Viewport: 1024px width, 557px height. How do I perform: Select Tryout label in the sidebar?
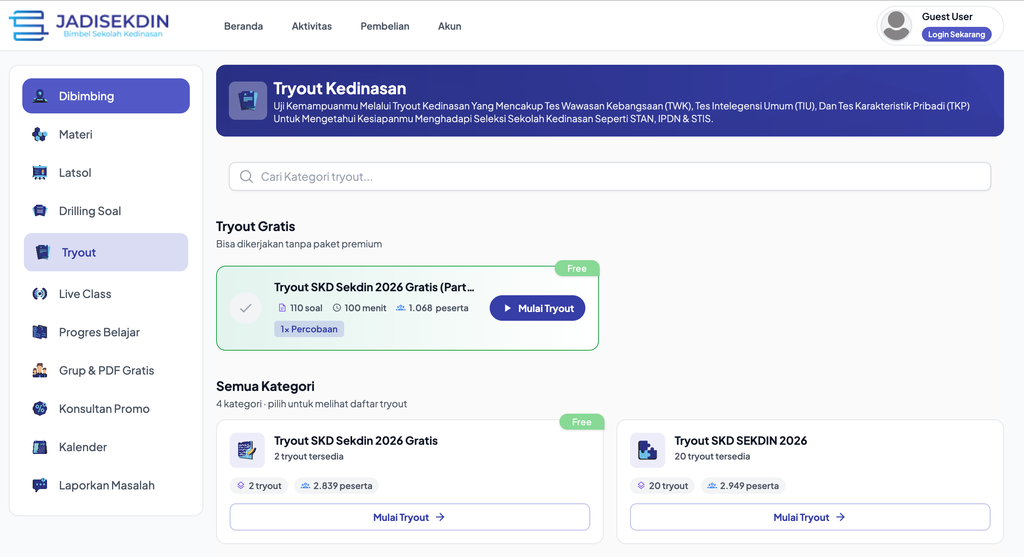[78, 252]
